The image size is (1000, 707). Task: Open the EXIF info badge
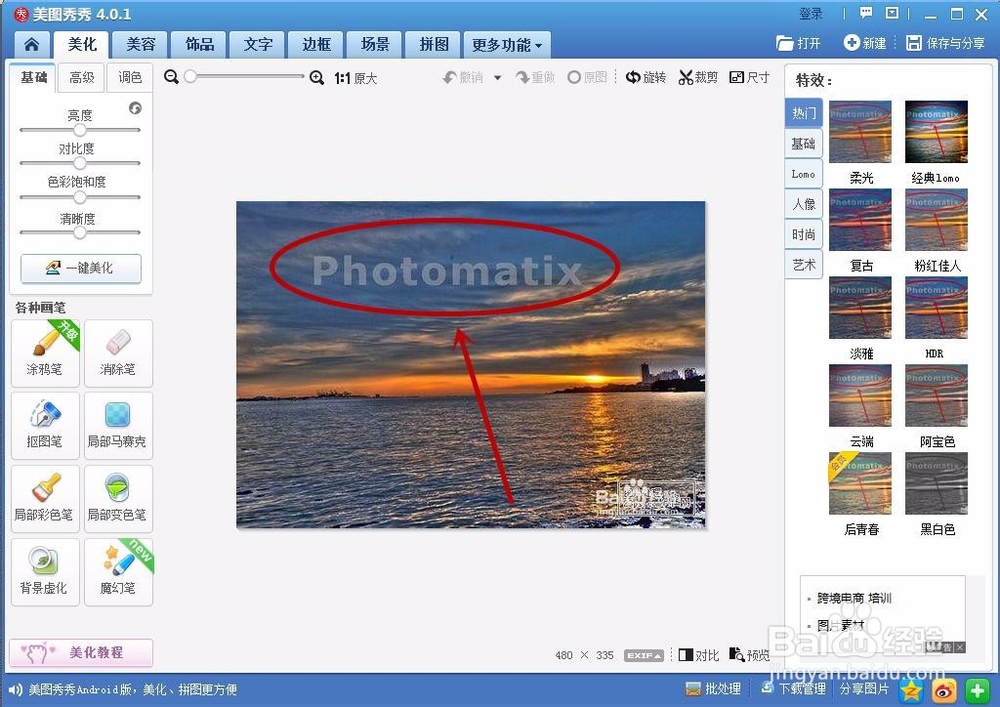[x=643, y=655]
